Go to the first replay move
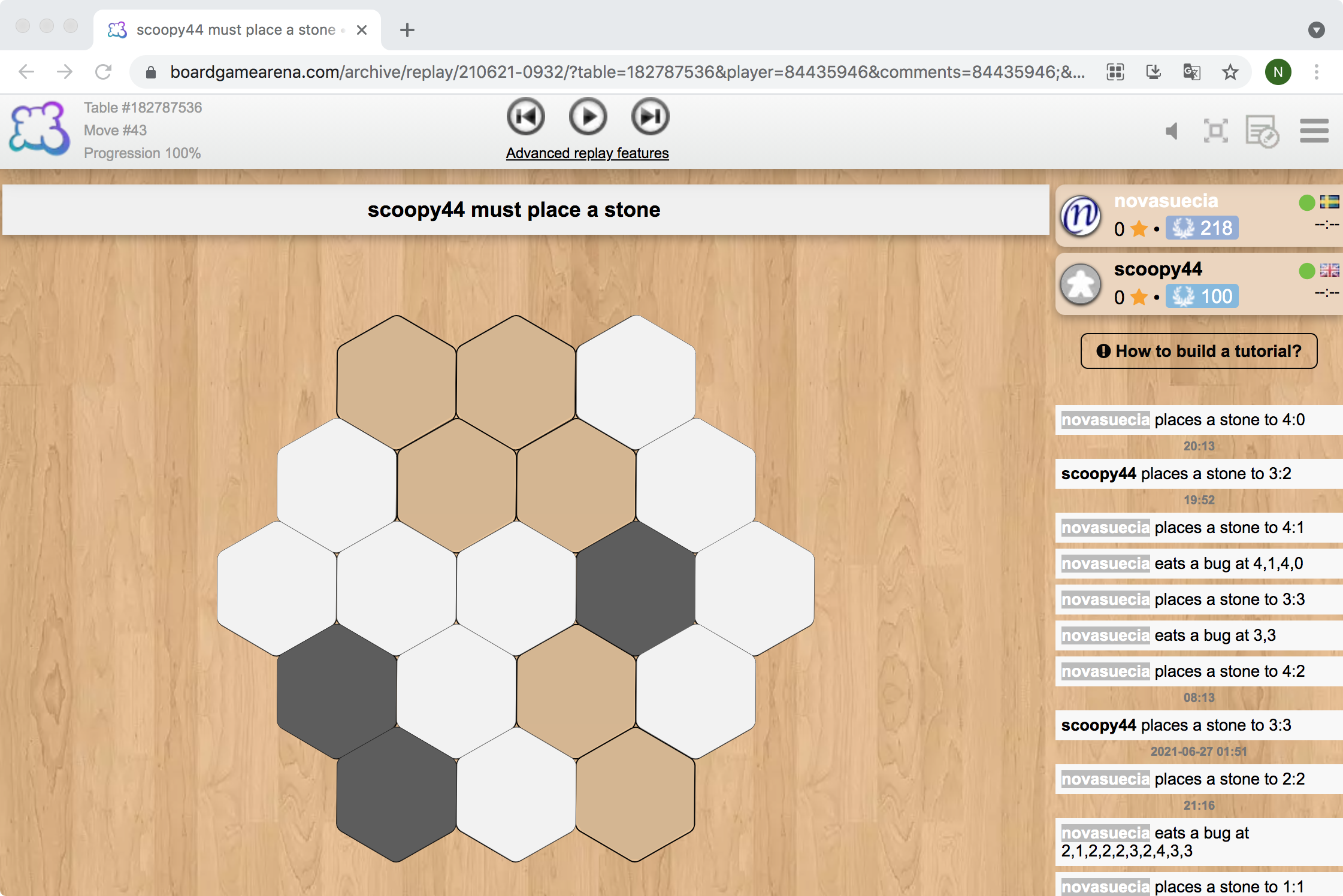 tap(525, 117)
